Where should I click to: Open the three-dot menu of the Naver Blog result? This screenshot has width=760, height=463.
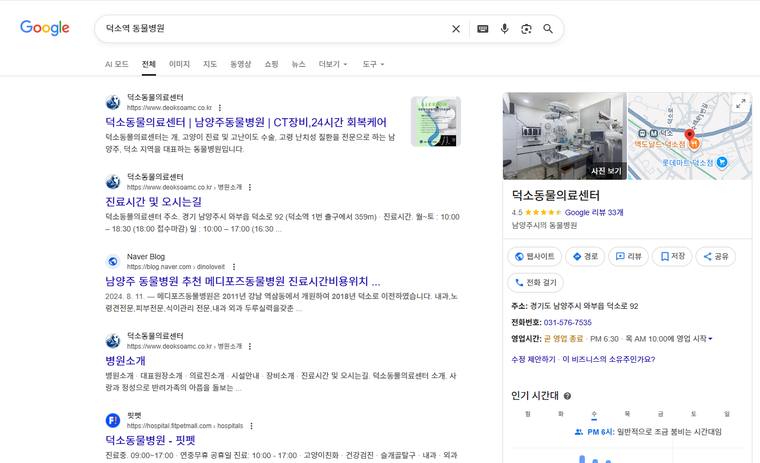234,267
